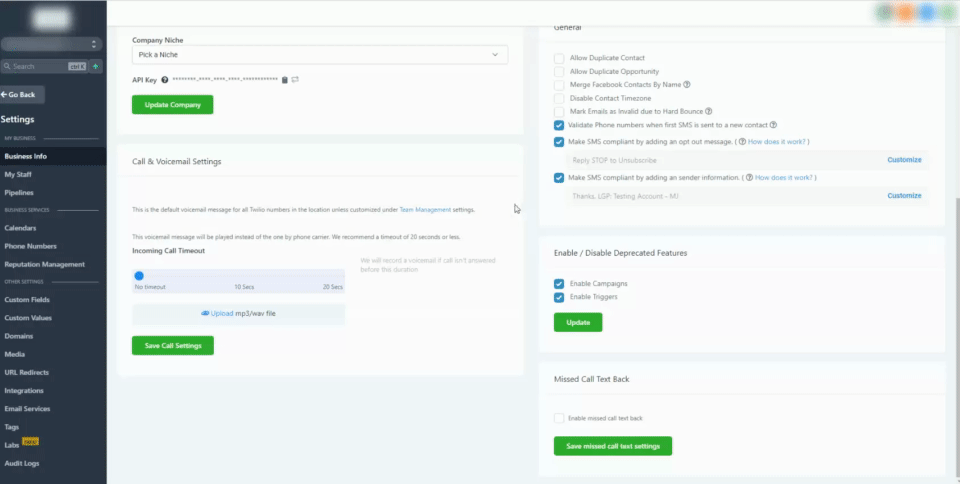Click the green quick-action icon beside Search
This screenshot has height=484, width=960.
(x=96, y=66)
